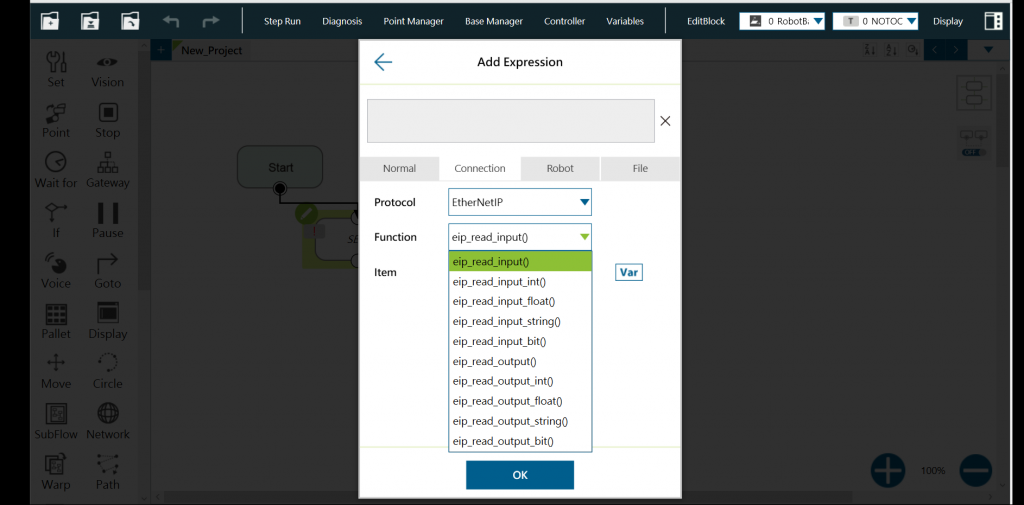
Task: Open the Protocol EtherNetIP dropdown
Action: tap(520, 203)
